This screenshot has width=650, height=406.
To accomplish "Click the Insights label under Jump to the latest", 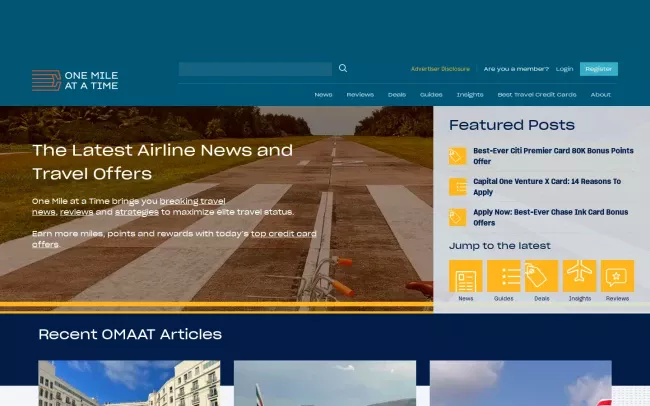I will click(x=580, y=299).
